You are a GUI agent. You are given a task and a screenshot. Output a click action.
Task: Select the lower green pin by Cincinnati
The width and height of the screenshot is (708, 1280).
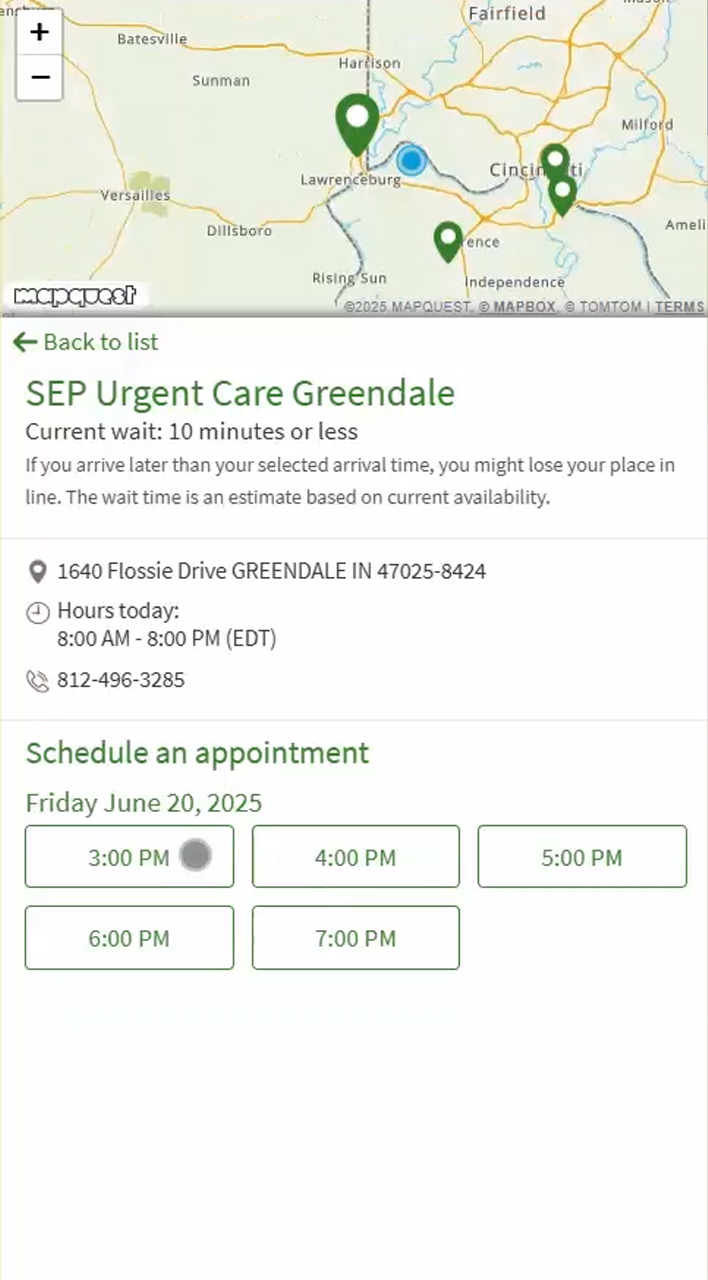[x=562, y=193]
